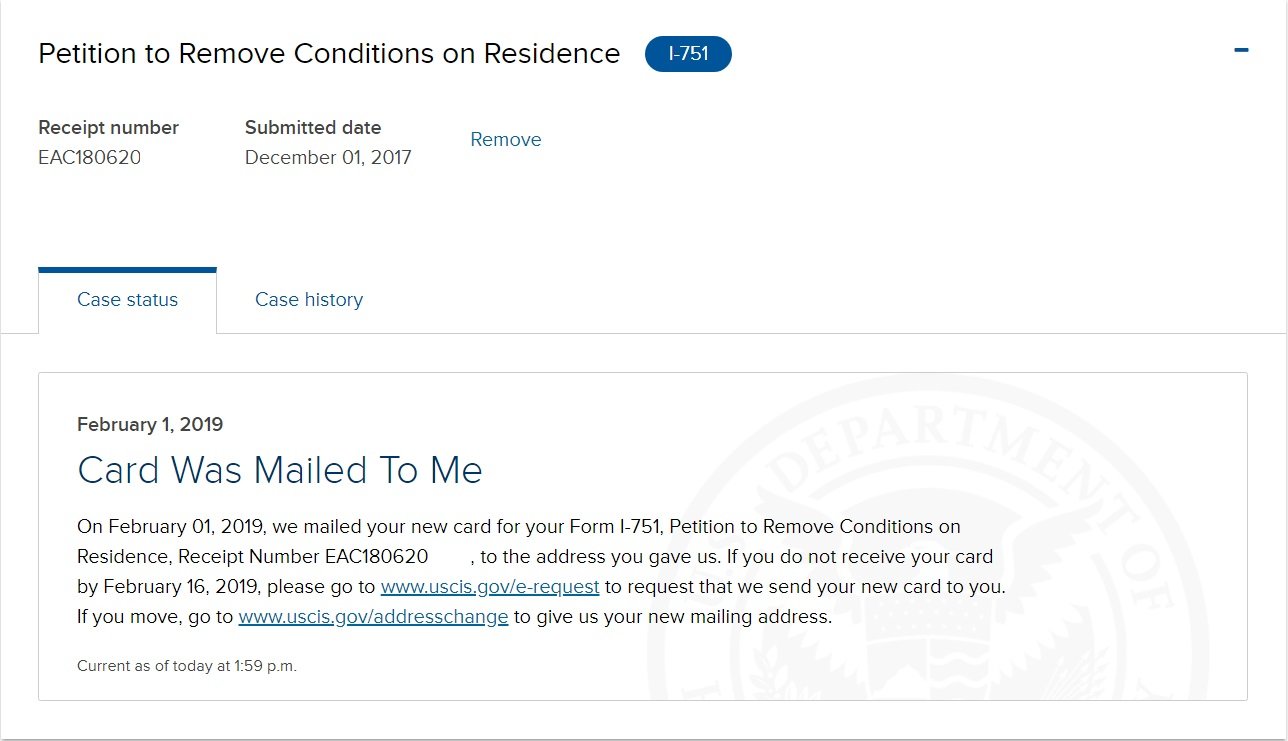Switch to the Case history tab

[x=309, y=300]
